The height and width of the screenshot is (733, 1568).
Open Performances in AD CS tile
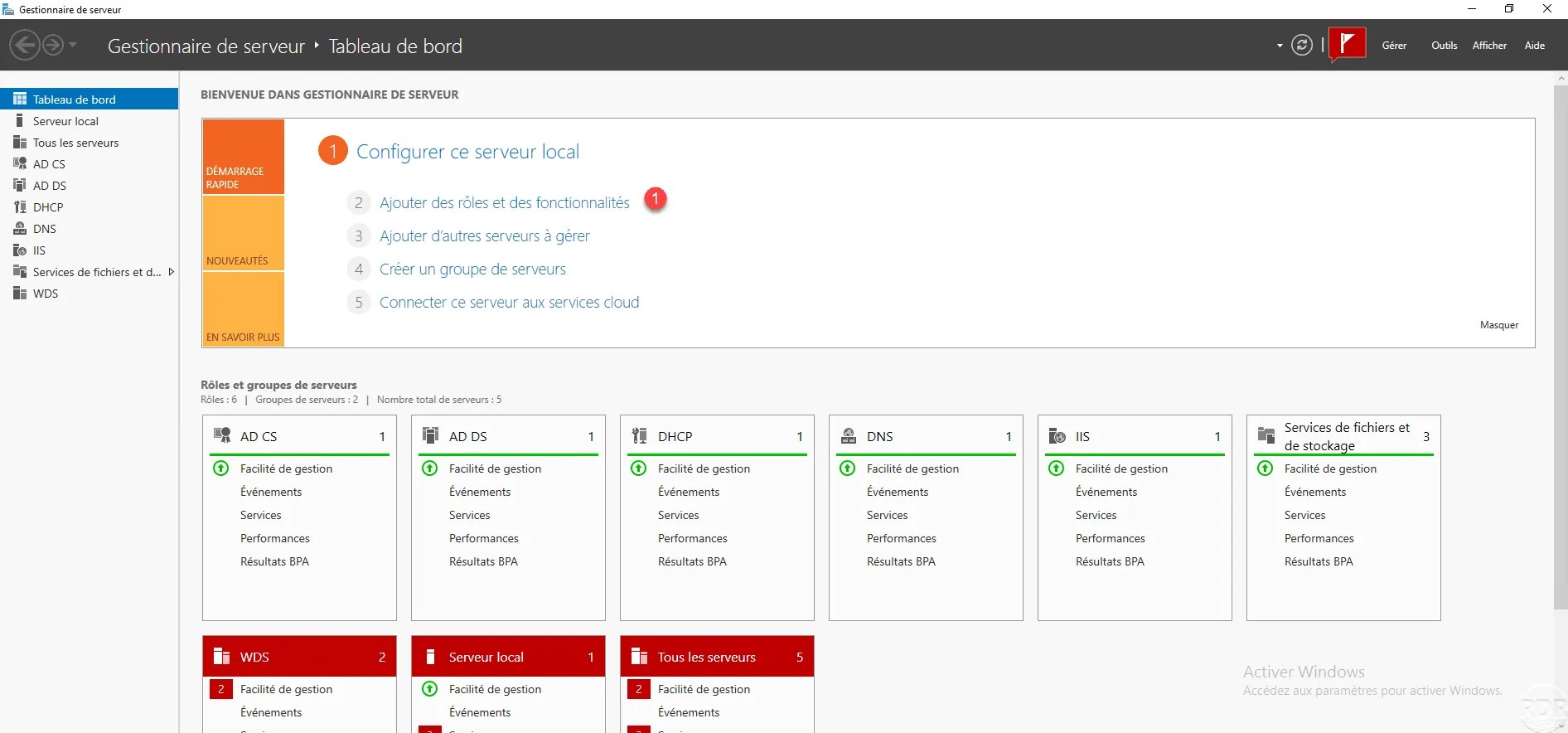point(275,538)
